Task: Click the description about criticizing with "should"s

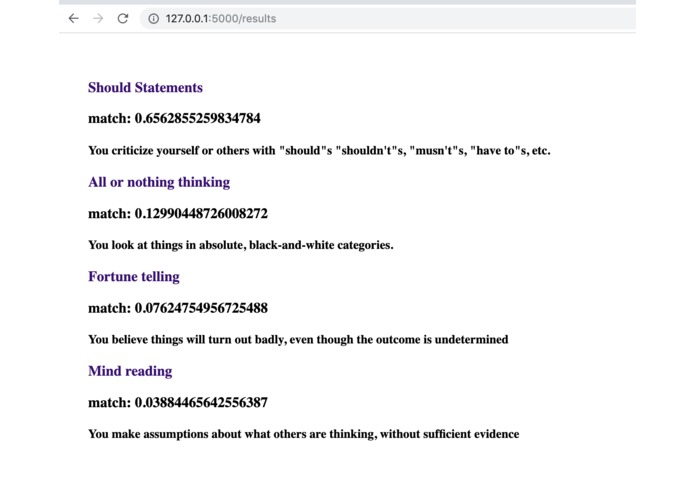Action: click(x=319, y=151)
